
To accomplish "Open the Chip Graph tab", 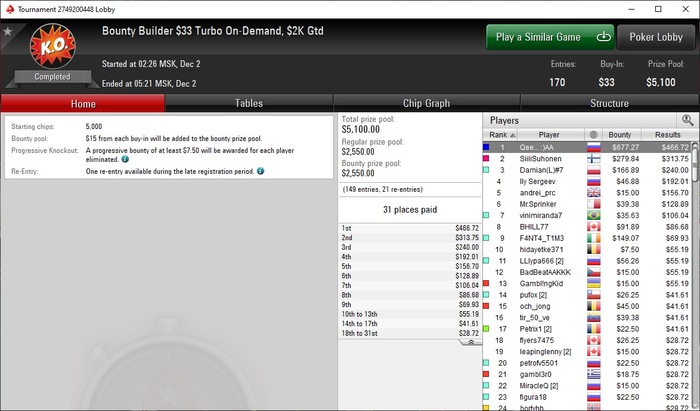I will coord(426,103).
